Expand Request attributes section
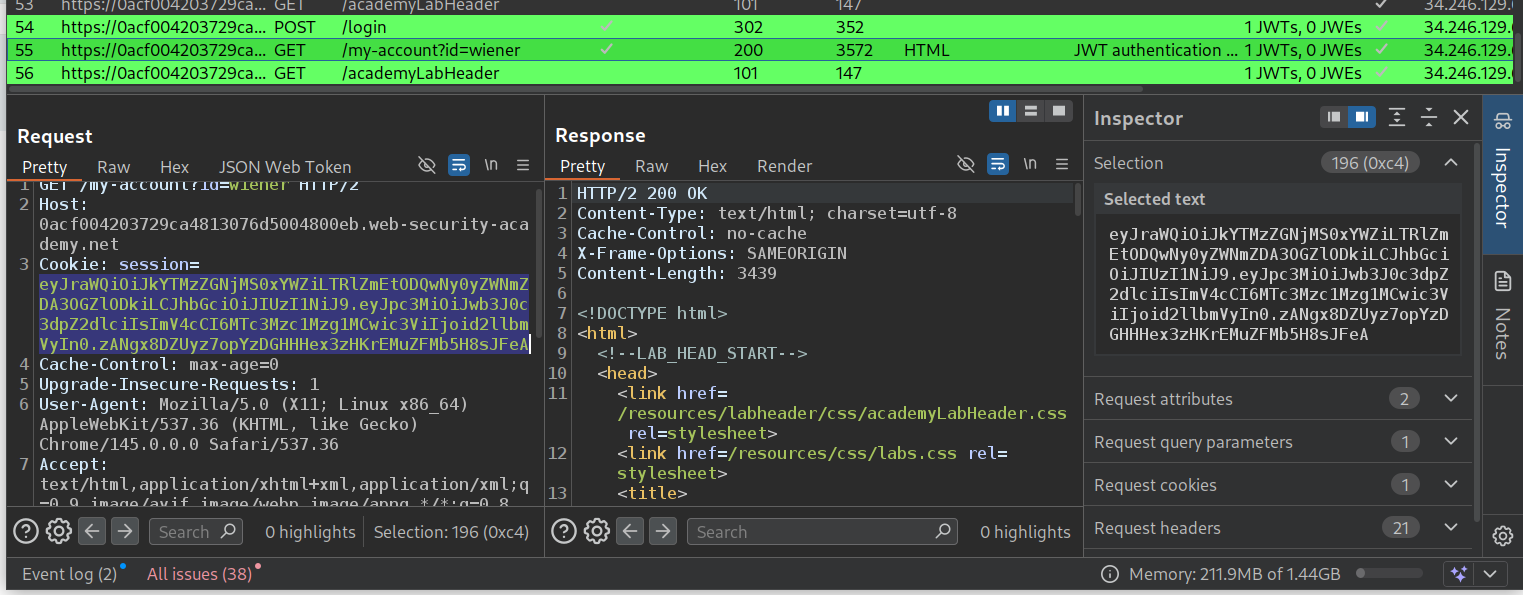Screen dimensions: 1523x595 1451,399
